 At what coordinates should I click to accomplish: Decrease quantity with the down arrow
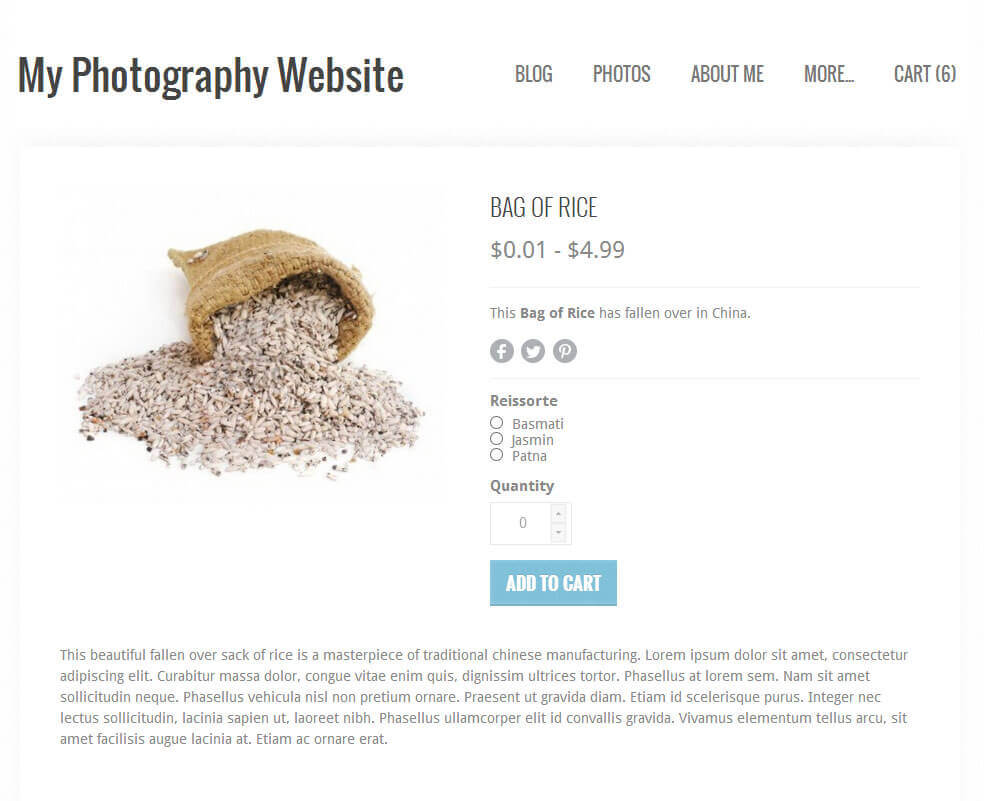(558, 533)
